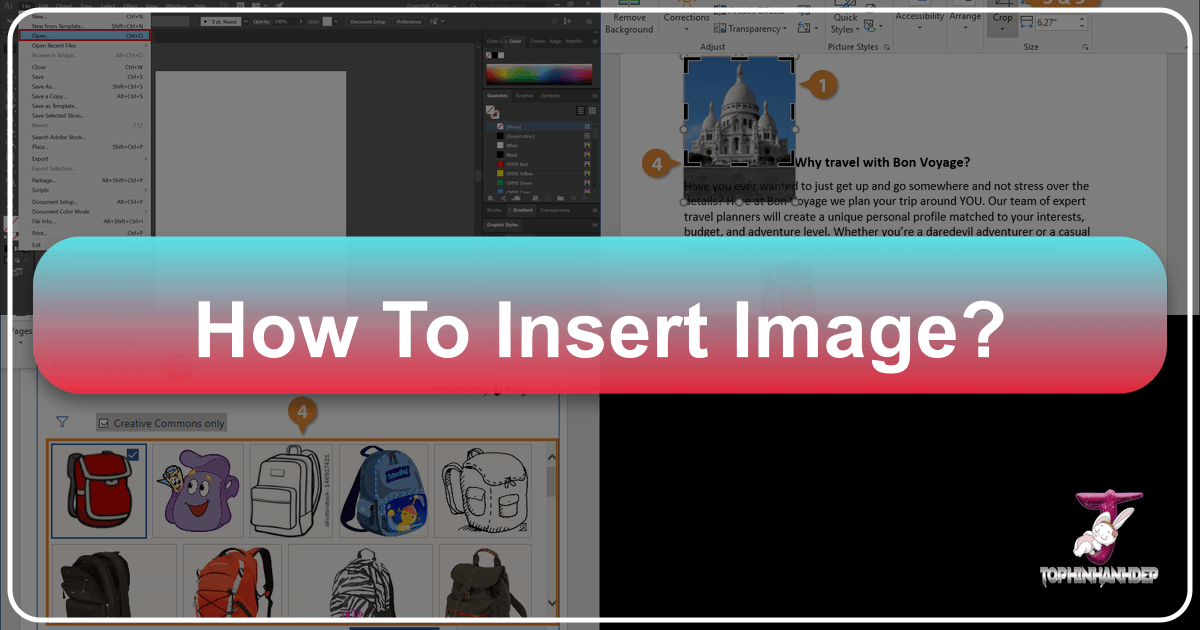
Task: Click the Document Setup button
Action: (368, 20)
